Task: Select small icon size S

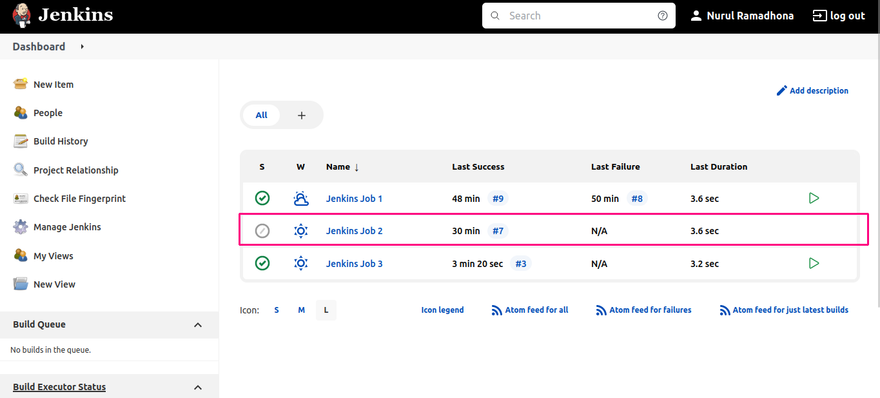Action: 277,310
